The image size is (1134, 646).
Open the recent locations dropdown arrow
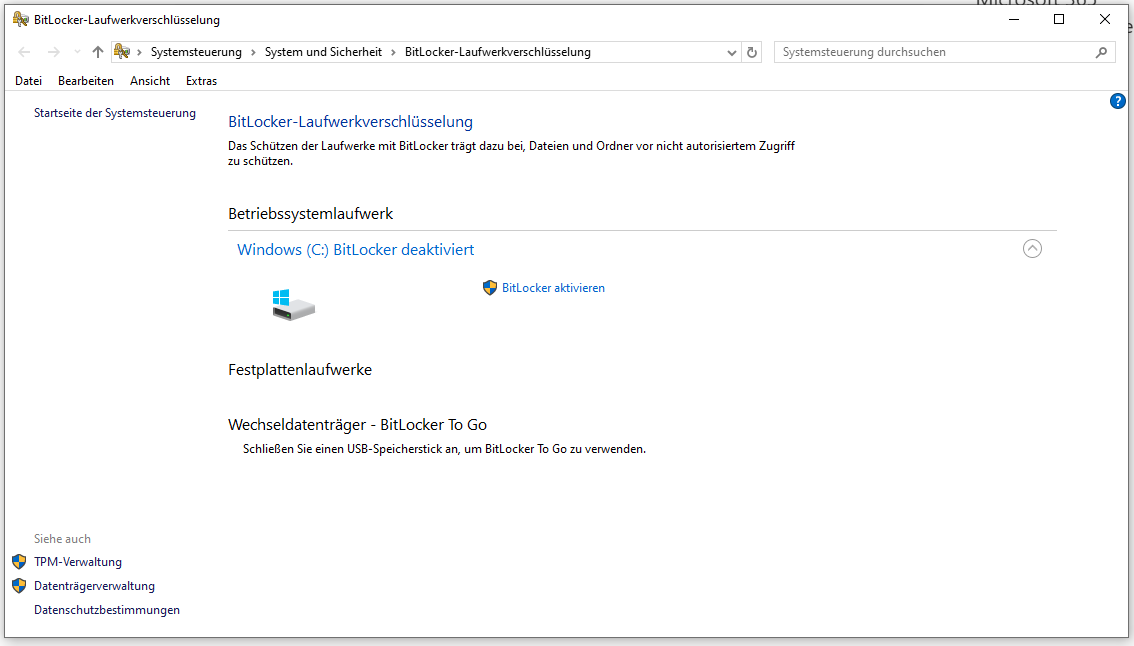pyautogui.click(x=77, y=52)
